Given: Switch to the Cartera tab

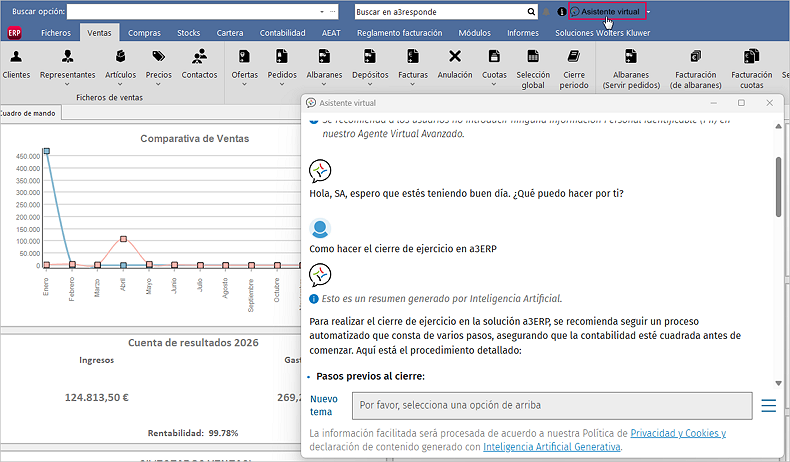Looking at the screenshot, I should (x=230, y=33).
